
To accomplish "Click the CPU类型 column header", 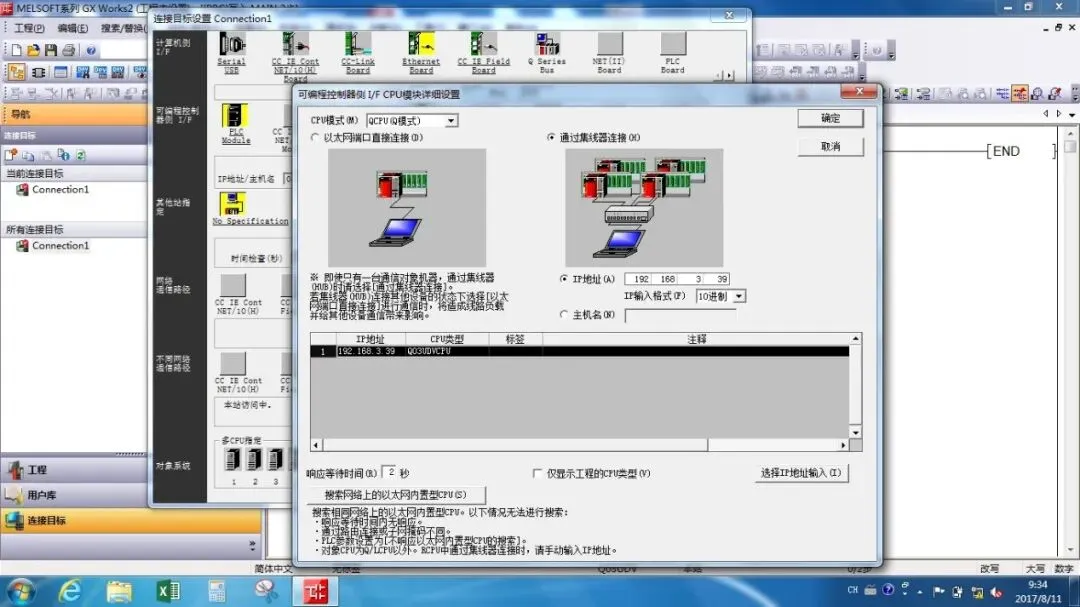I will pyautogui.click(x=446, y=339).
